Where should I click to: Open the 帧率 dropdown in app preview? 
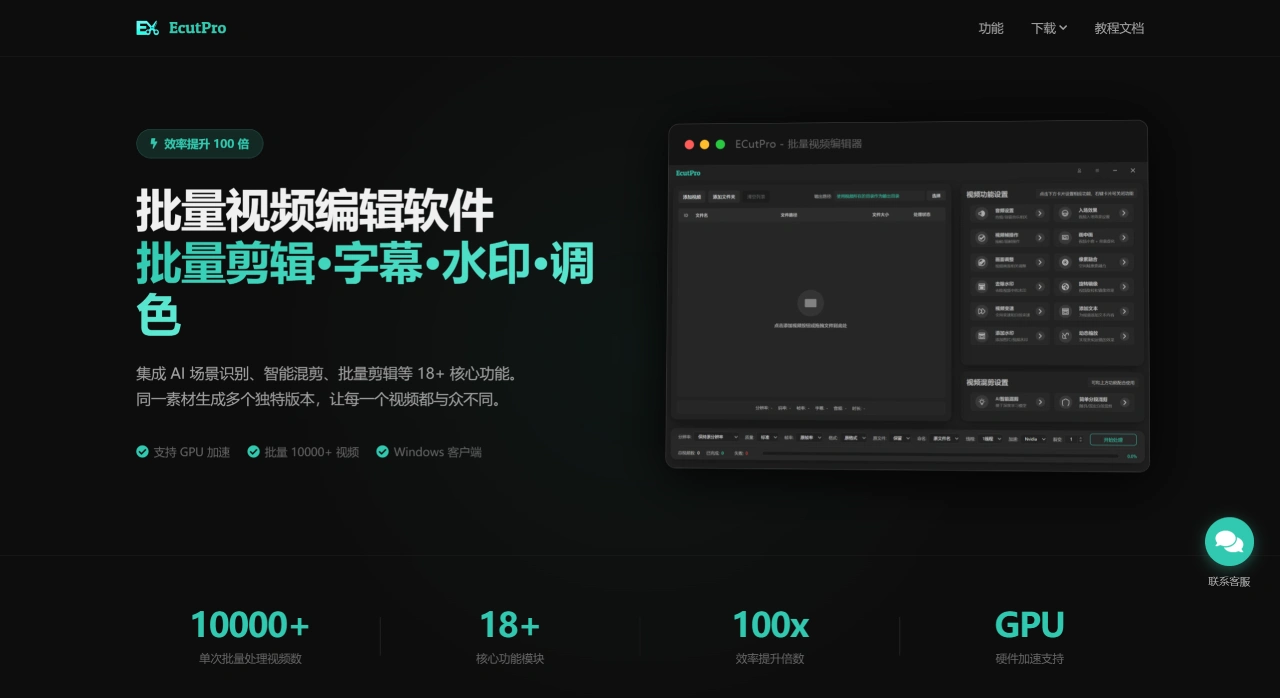pyautogui.click(x=808, y=438)
